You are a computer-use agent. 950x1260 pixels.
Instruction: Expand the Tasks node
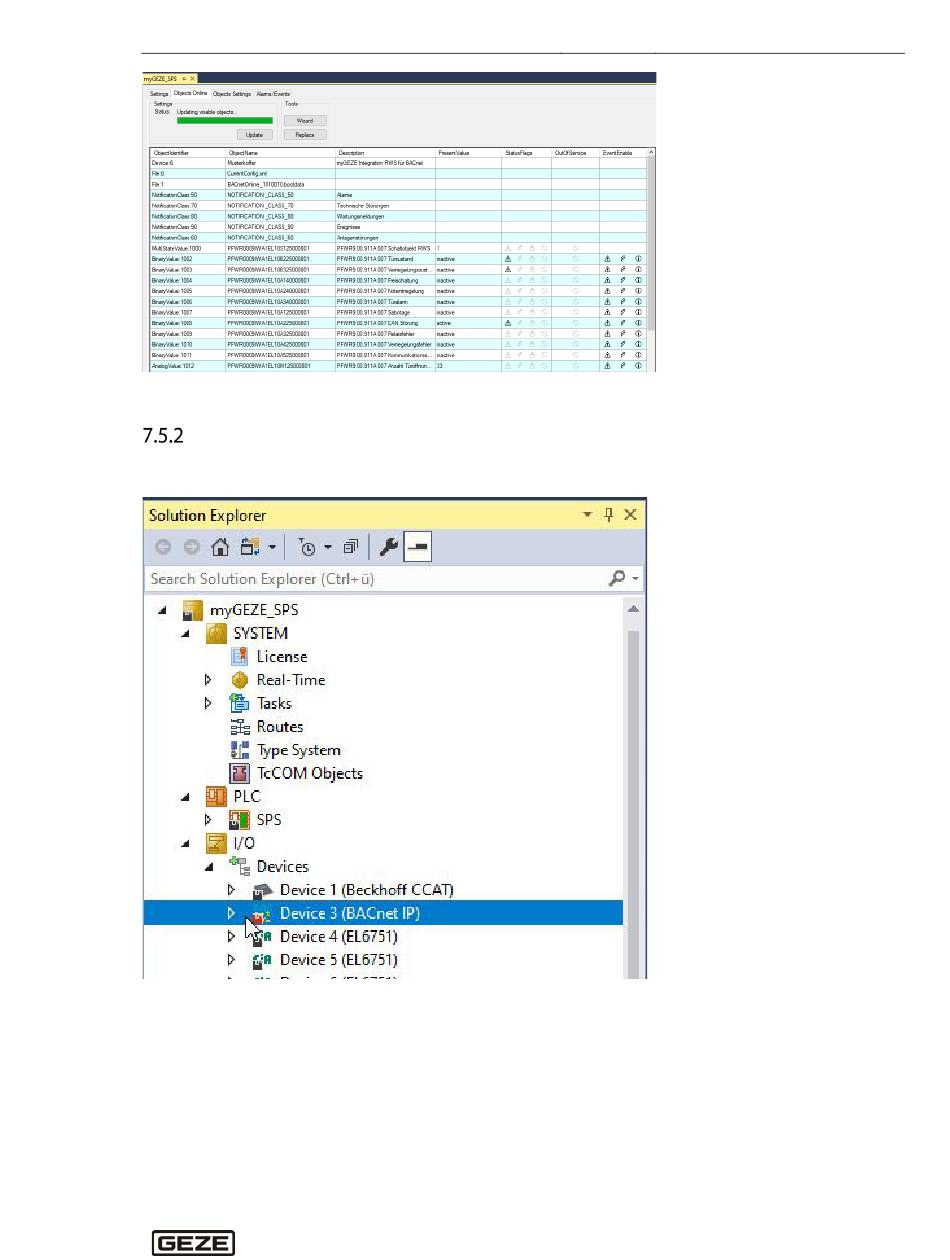(209, 703)
